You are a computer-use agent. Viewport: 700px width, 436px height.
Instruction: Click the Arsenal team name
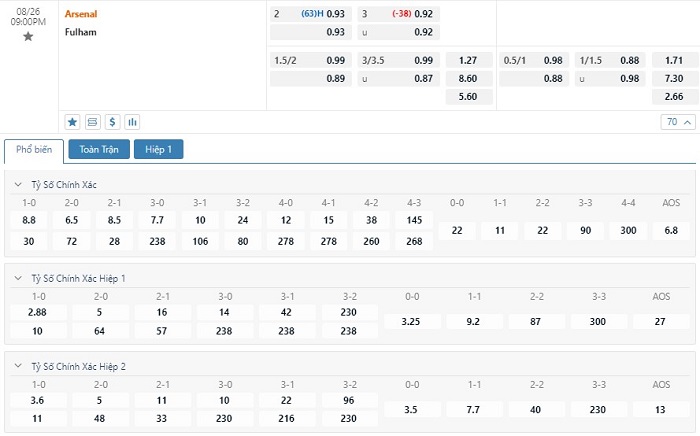click(x=81, y=14)
